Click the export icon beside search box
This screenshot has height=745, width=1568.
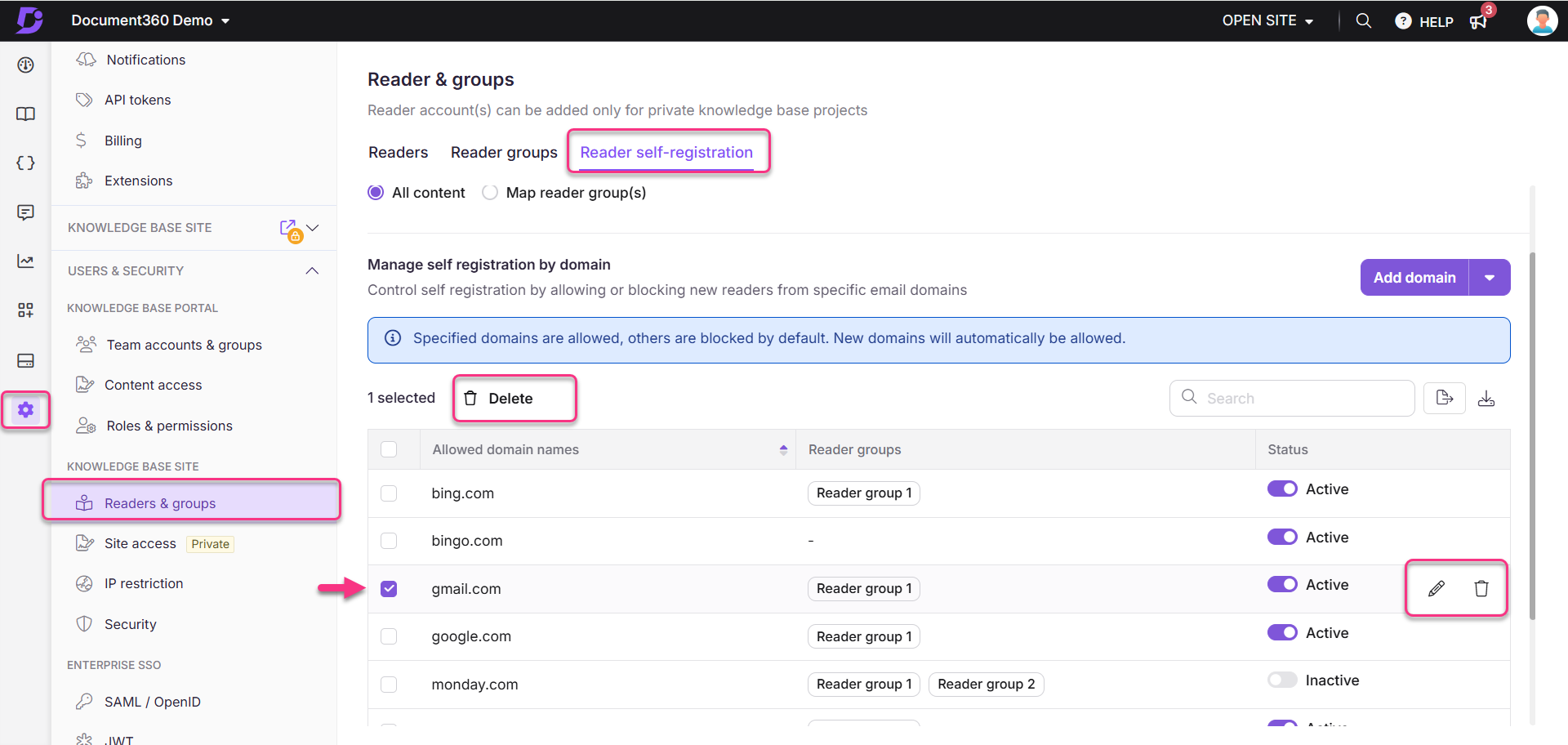pyautogui.click(x=1445, y=398)
